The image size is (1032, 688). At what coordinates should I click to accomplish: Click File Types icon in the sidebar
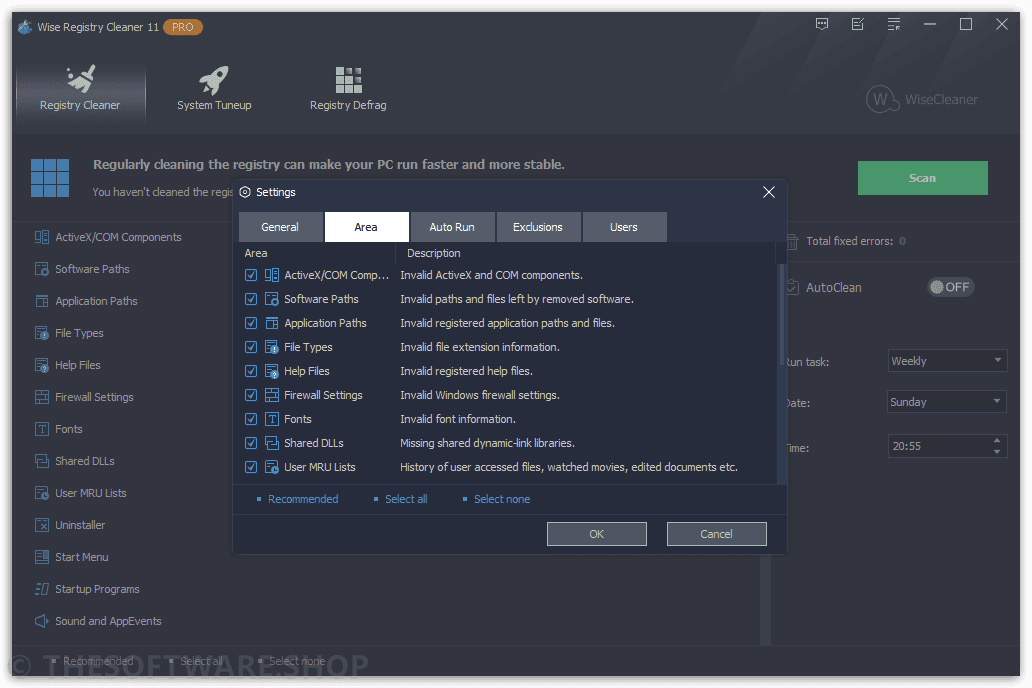click(x=41, y=333)
